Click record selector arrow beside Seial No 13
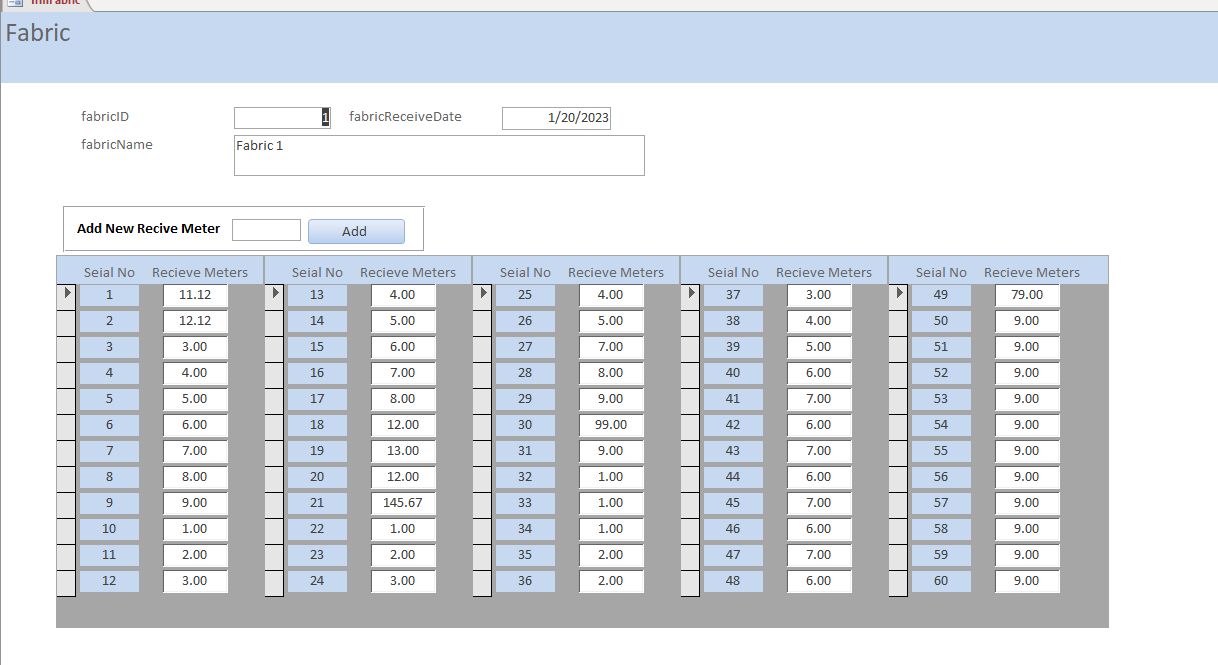This screenshot has height=665, width=1218. pyautogui.click(x=274, y=294)
